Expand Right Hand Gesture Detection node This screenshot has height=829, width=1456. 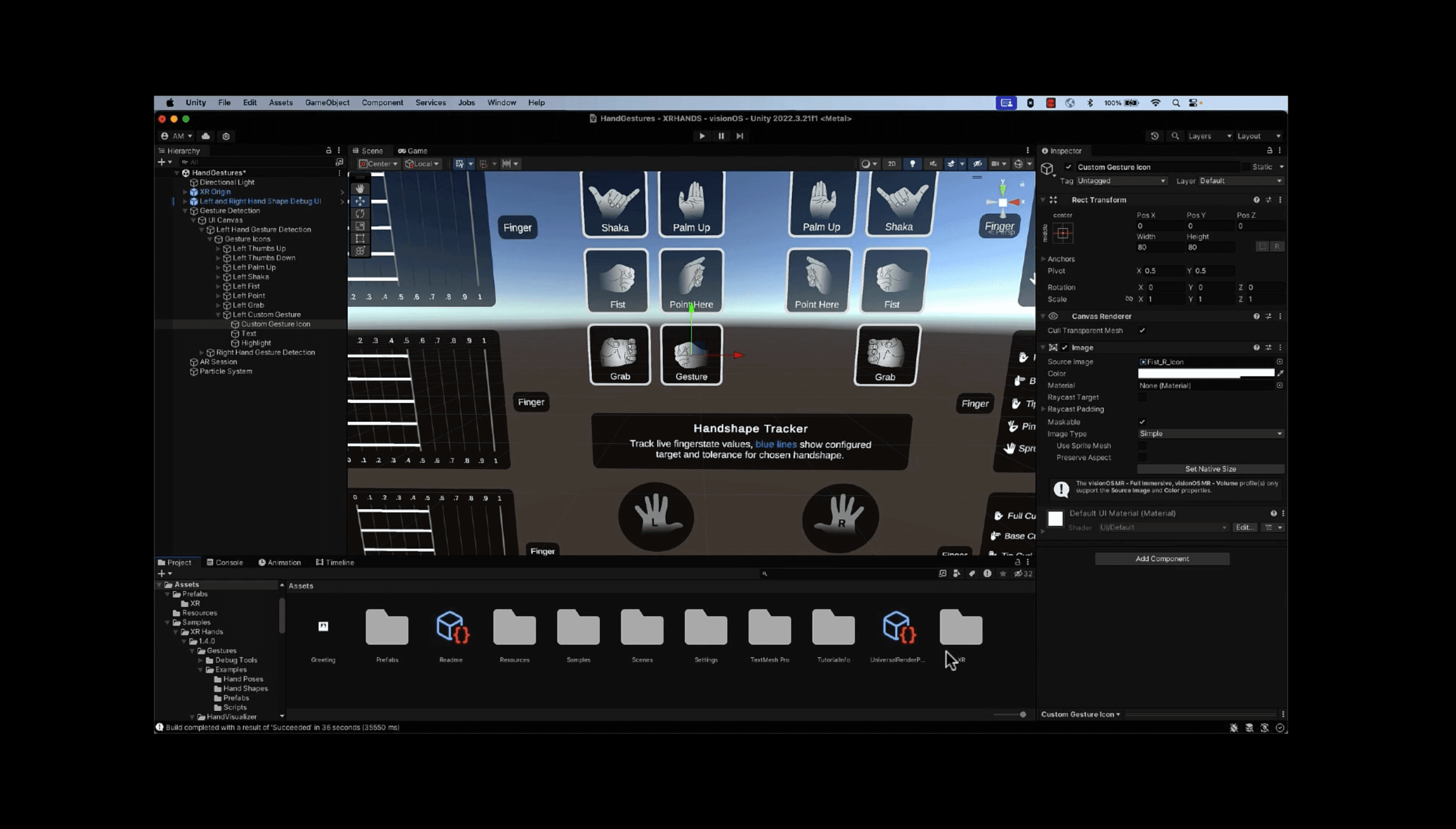pos(201,352)
